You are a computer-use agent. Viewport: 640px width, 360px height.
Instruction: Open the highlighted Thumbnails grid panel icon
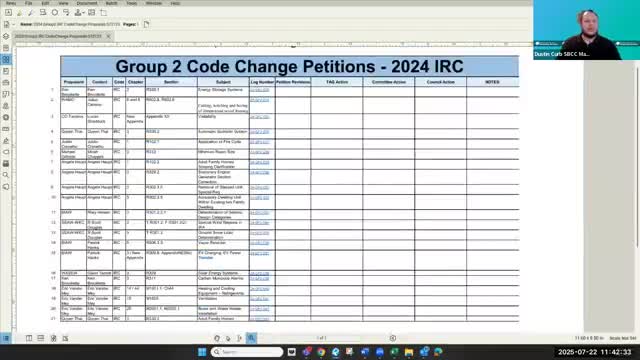click(6, 60)
